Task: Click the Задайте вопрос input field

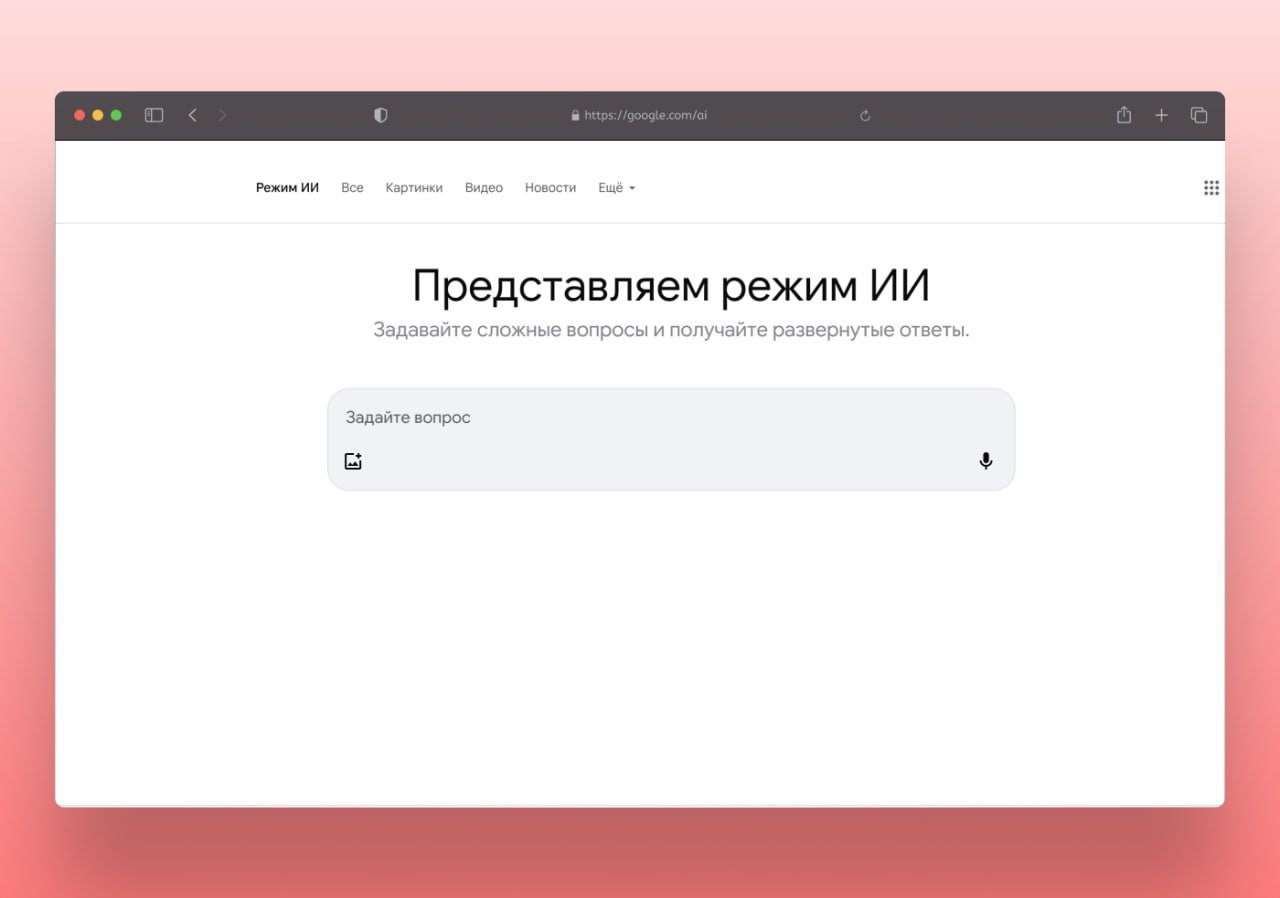Action: click(x=660, y=418)
